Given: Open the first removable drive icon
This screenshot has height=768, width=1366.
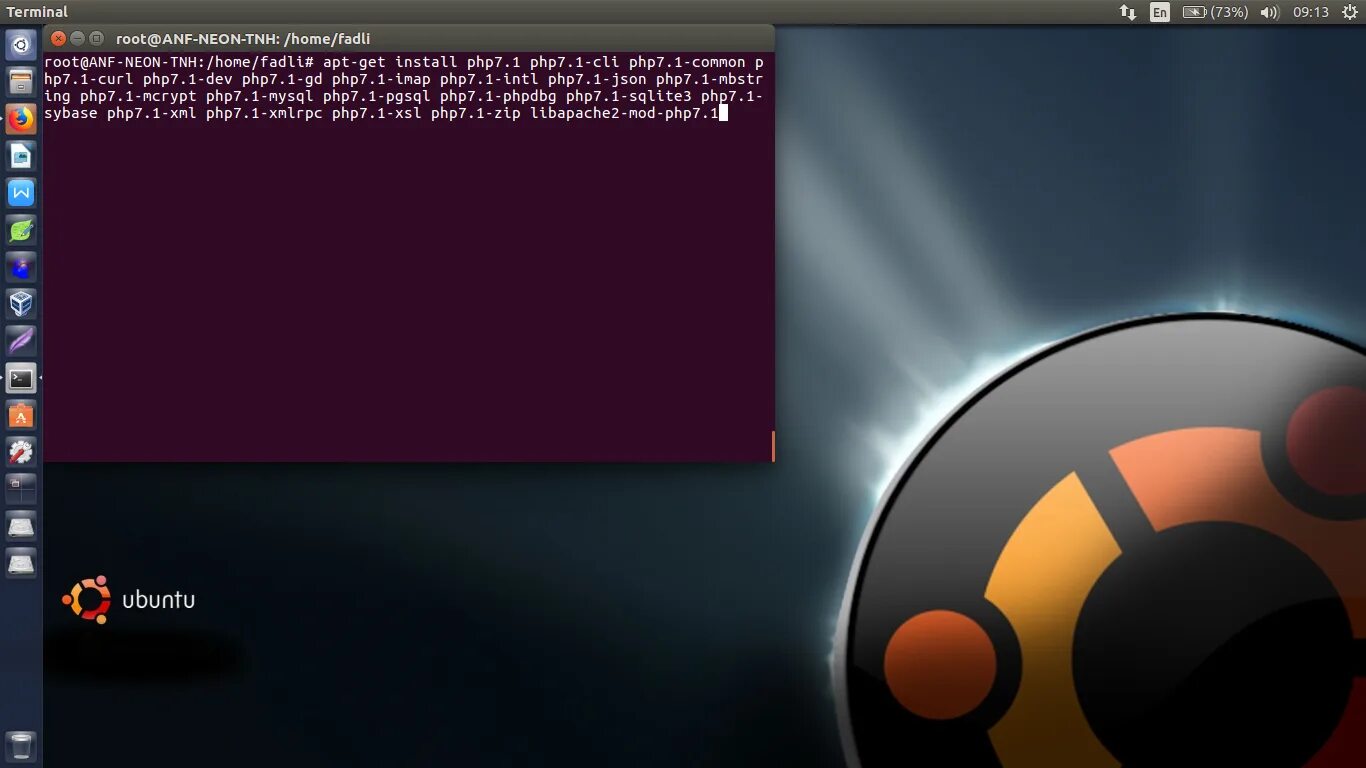Looking at the screenshot, I should click(x=21, y=526).
